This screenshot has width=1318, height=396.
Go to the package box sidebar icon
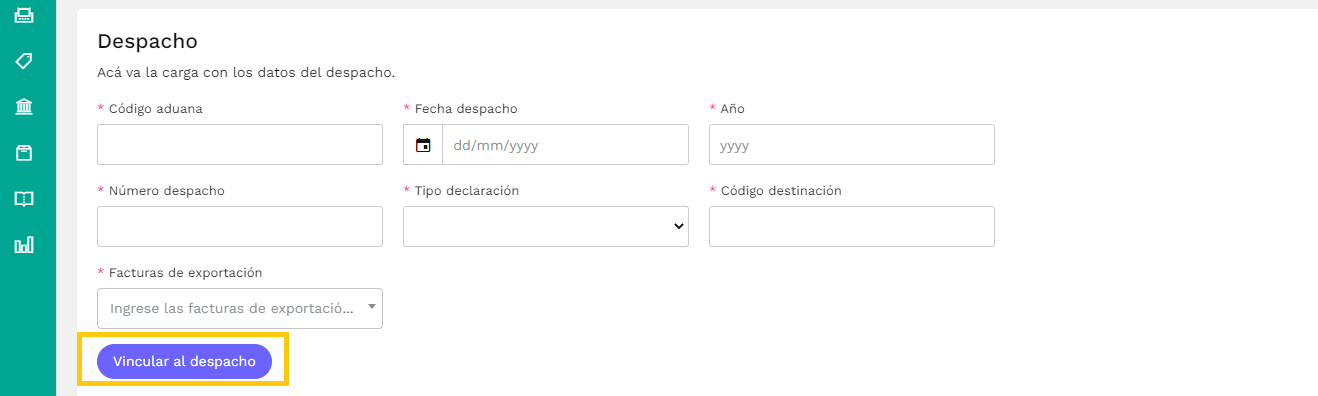point(24,153)
